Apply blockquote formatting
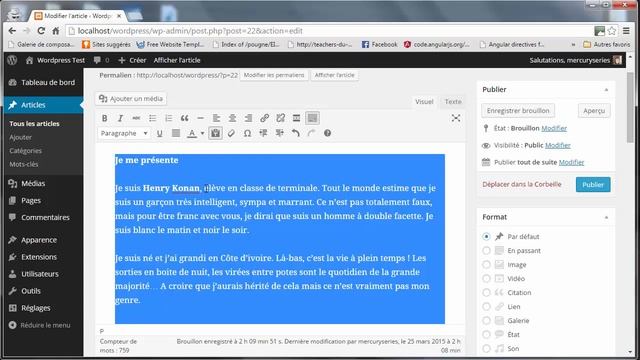 184,118
